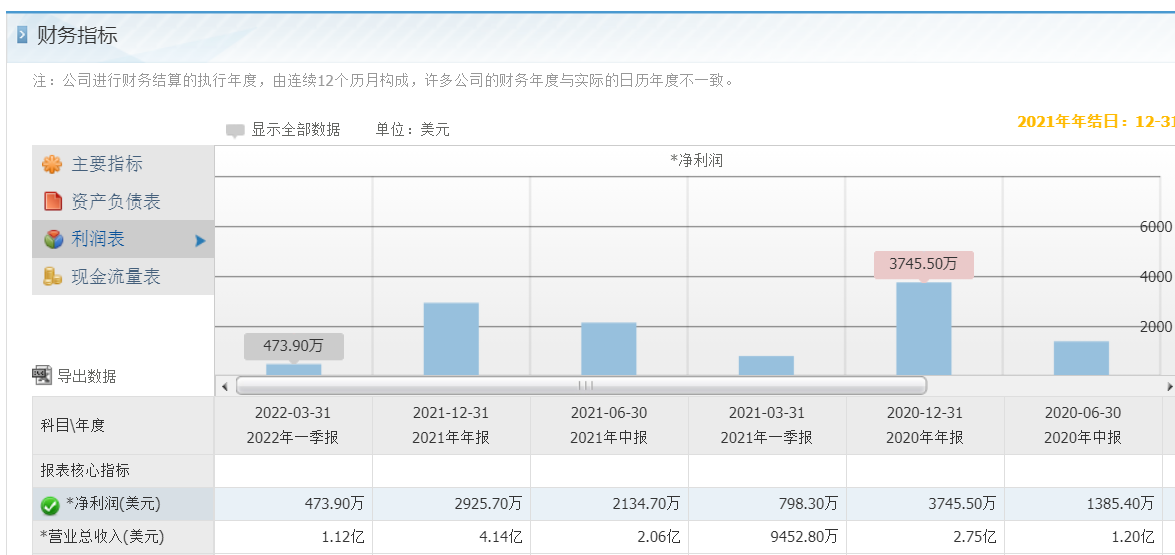The image size is (1175, 555).
Task: Click the 报表核心指标 row label
Action: (x=85, y=470)
